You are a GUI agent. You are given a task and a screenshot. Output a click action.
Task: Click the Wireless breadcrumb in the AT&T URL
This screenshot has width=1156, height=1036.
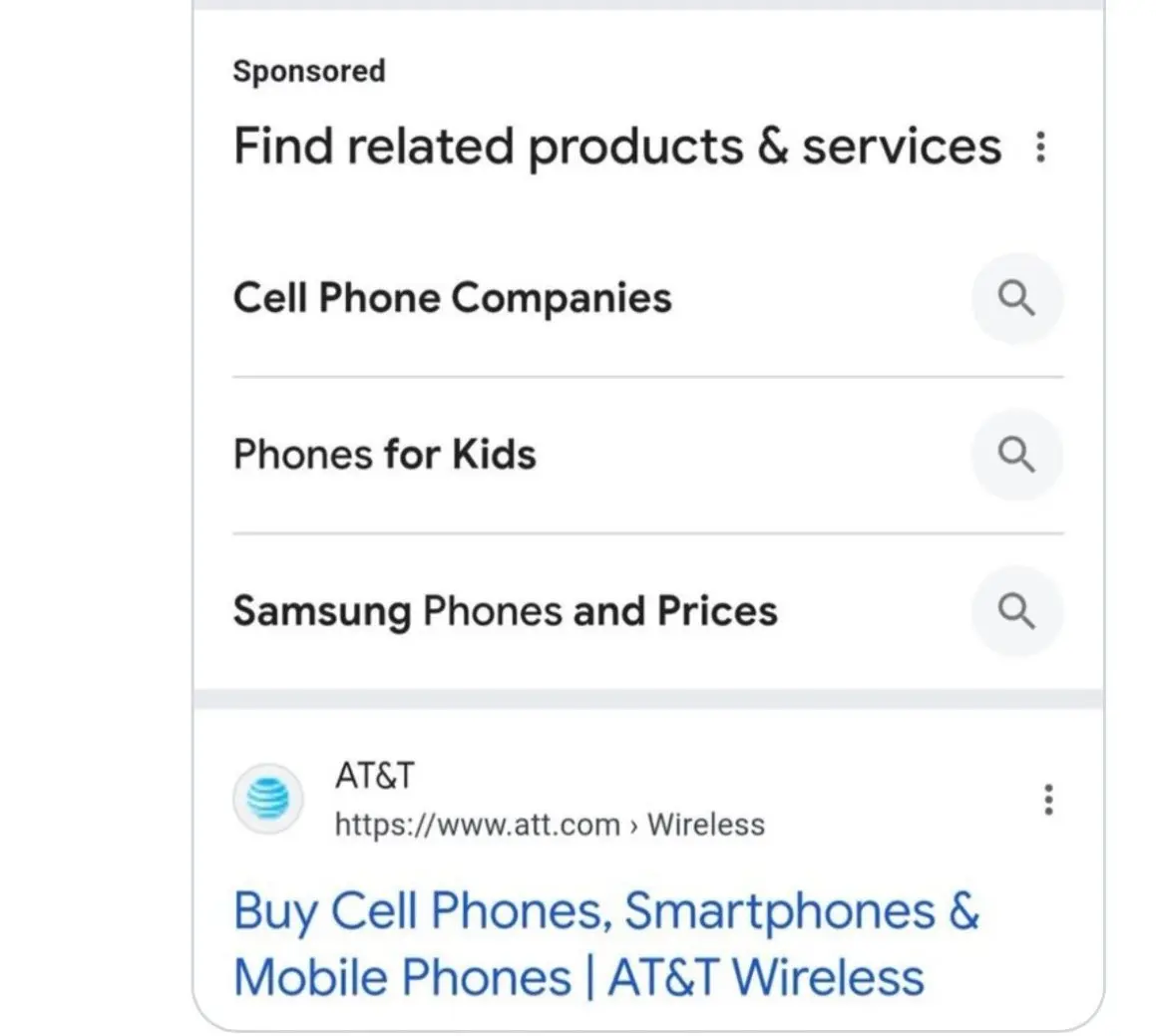(705, 825)
